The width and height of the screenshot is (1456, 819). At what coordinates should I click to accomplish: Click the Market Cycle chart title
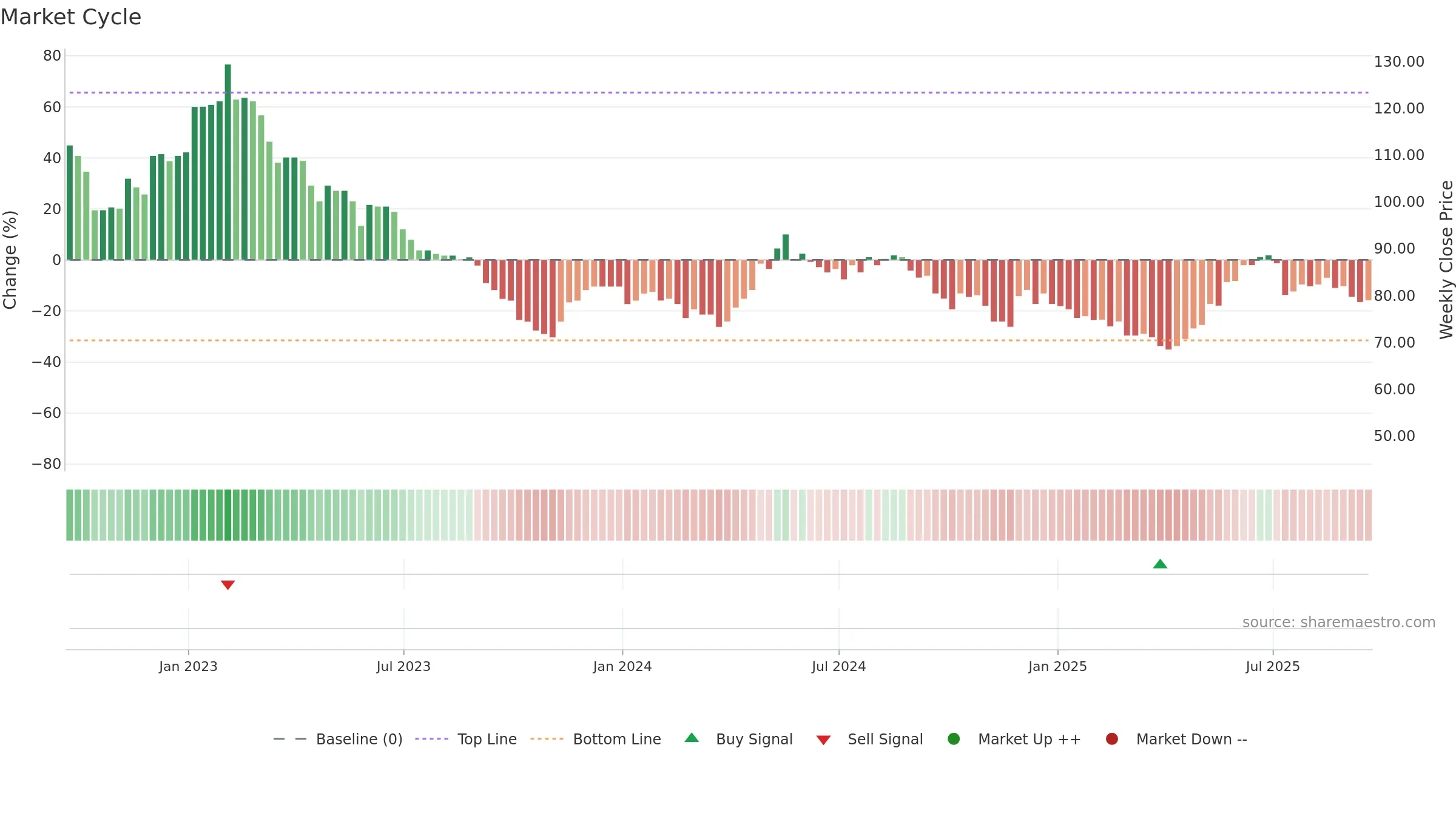click(71, 17)
